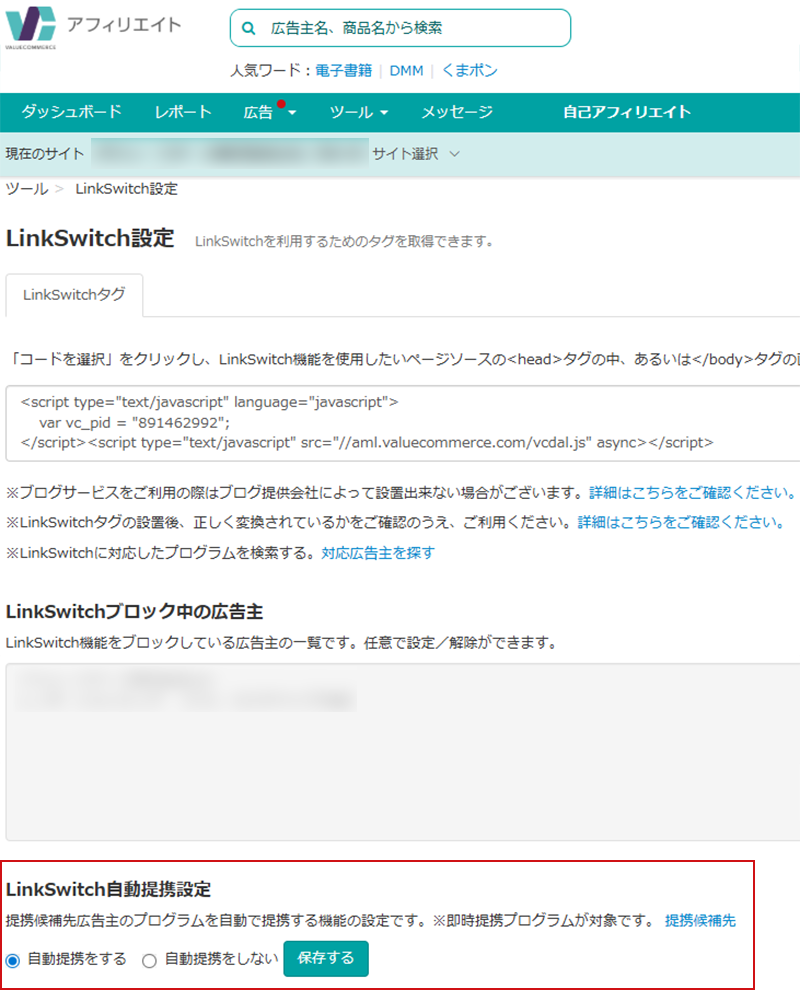Image resolution: width=800 pixels, height=990 pixels.
Task: Open the 対応広告主を探す link
Action: (378, 553)
